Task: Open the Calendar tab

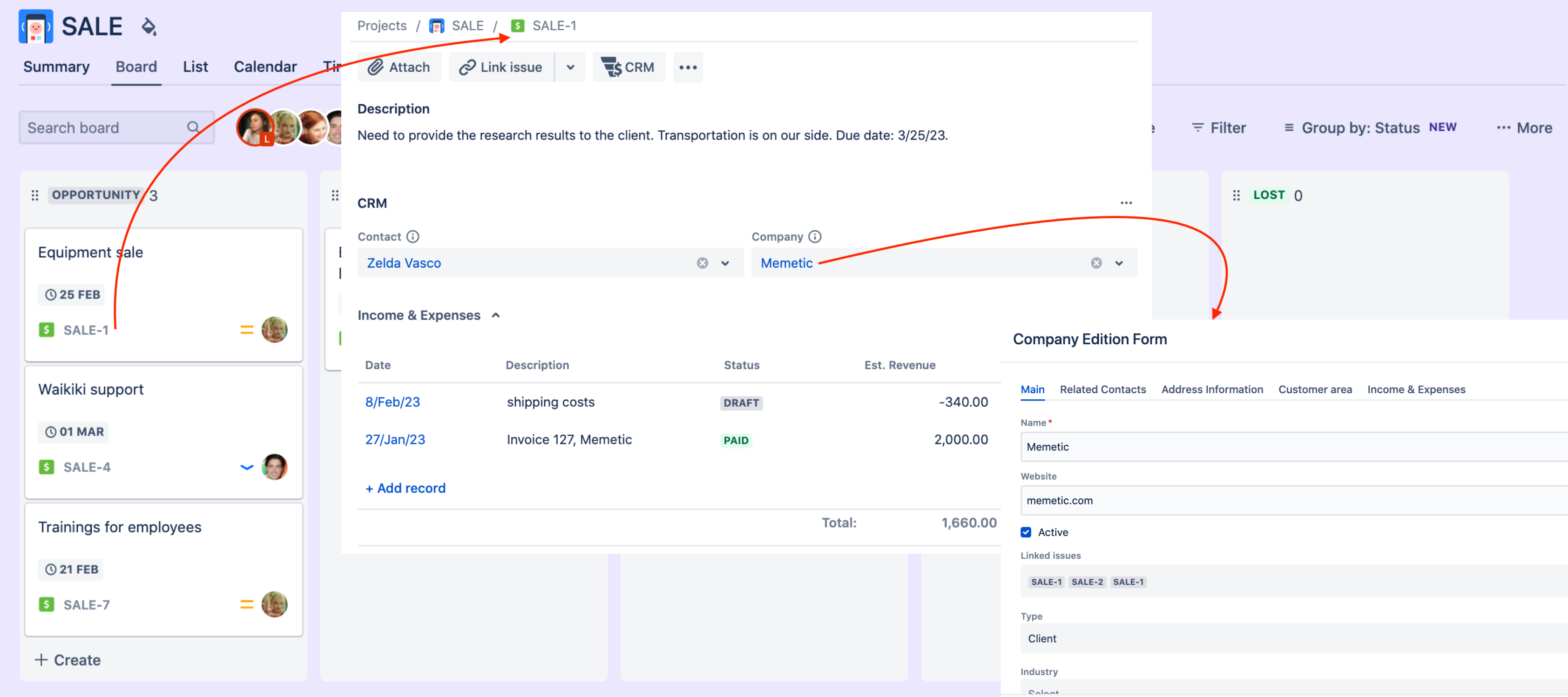Action: (265, 66)
